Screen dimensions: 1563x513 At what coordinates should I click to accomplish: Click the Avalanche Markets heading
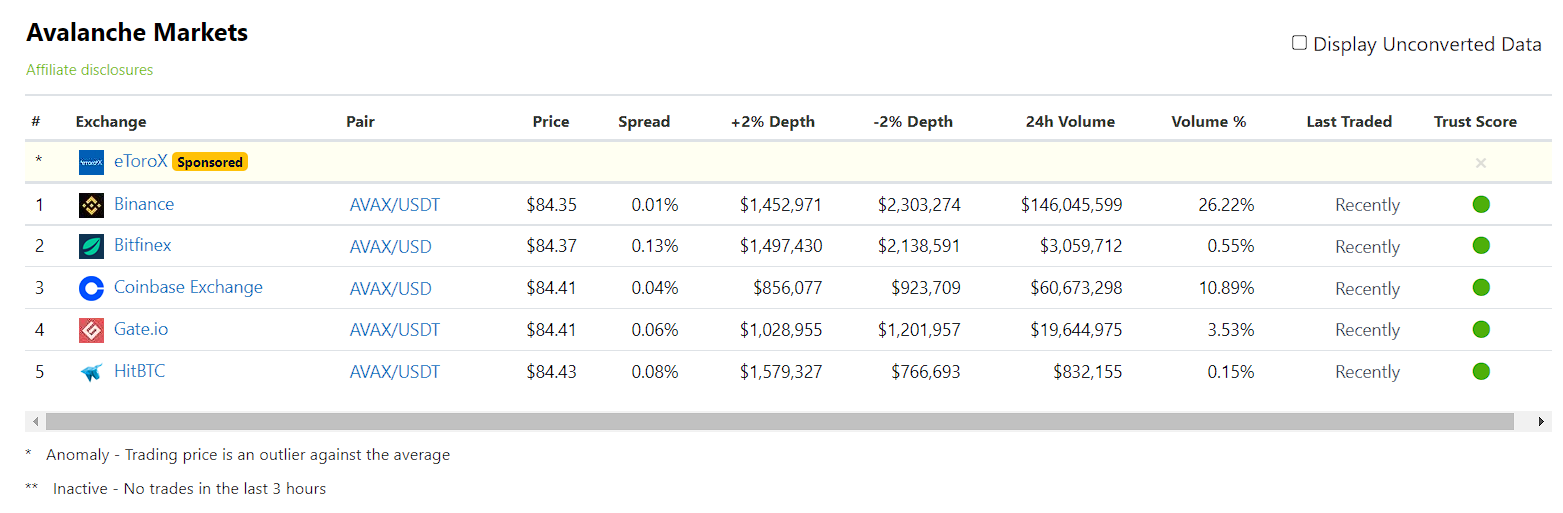[137, 32]
